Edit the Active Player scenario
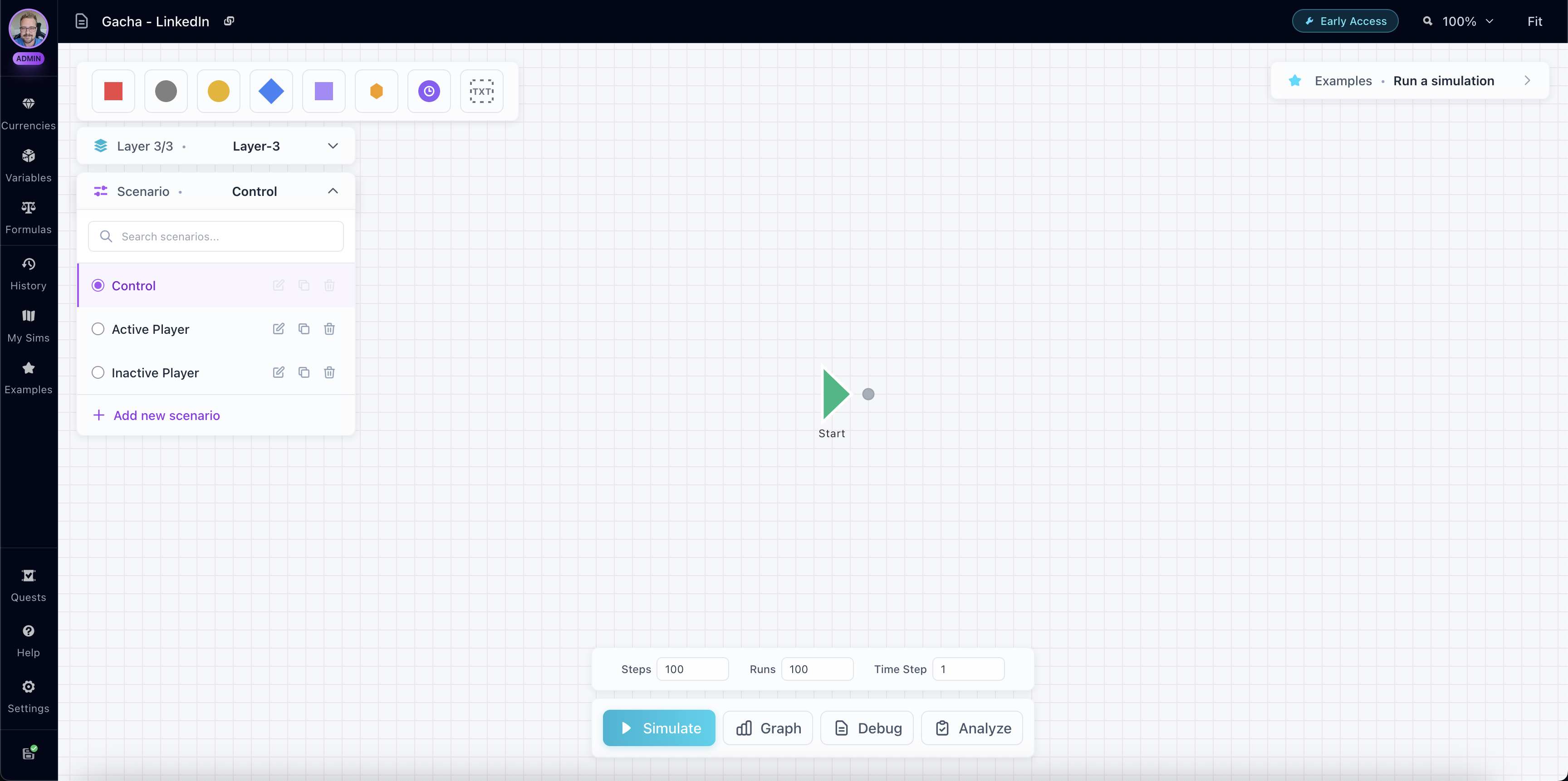This screenshot has height=781, width=1568. point(278,329)
